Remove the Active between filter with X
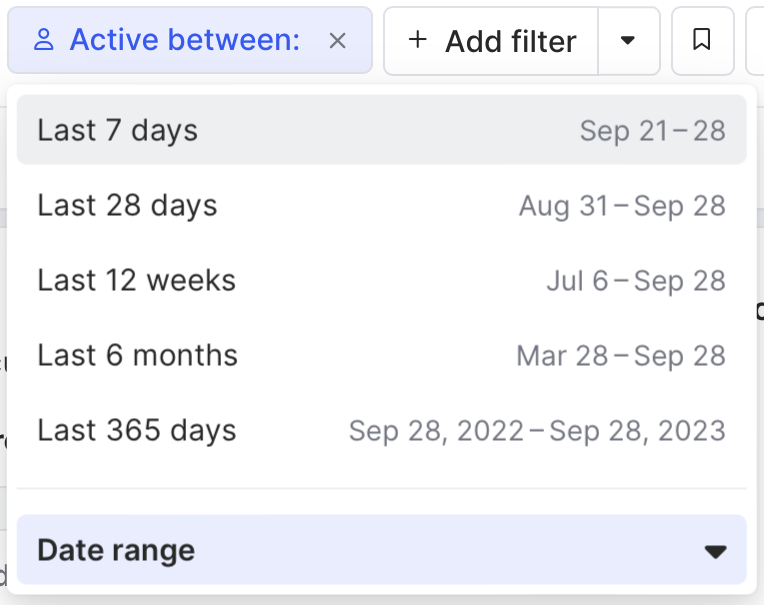This screenshot has width=764, height=605. coord(338,41)
